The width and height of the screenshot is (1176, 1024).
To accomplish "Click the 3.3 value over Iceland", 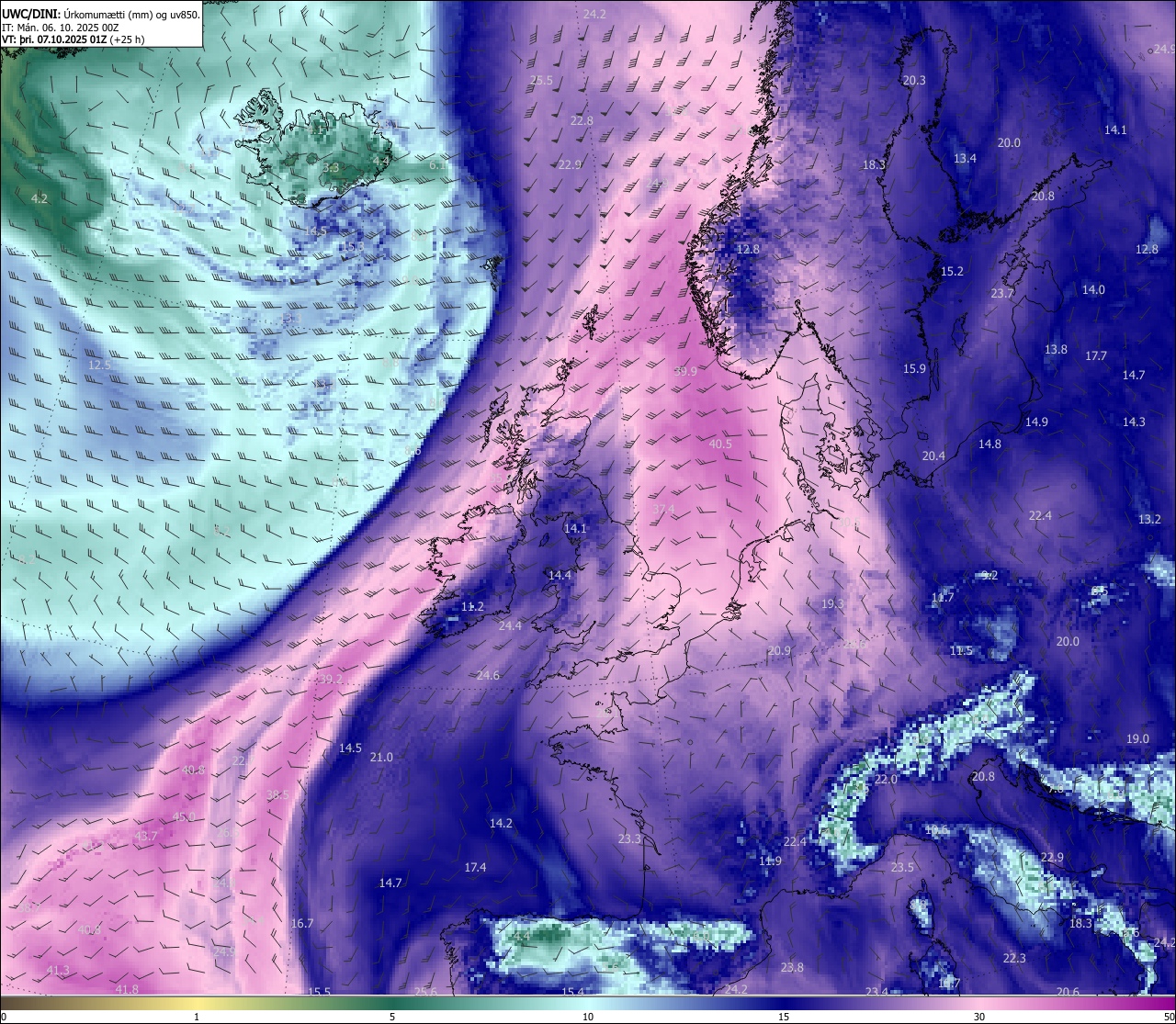I will (331, 167).
